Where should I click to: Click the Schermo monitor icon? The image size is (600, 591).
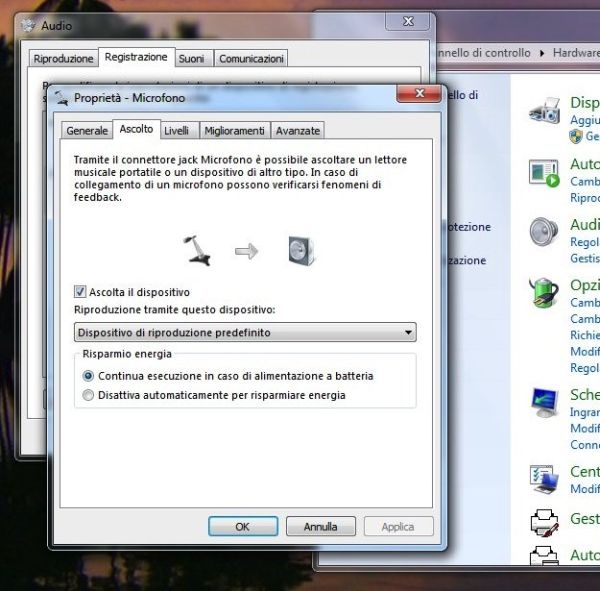tap(544, 403)
